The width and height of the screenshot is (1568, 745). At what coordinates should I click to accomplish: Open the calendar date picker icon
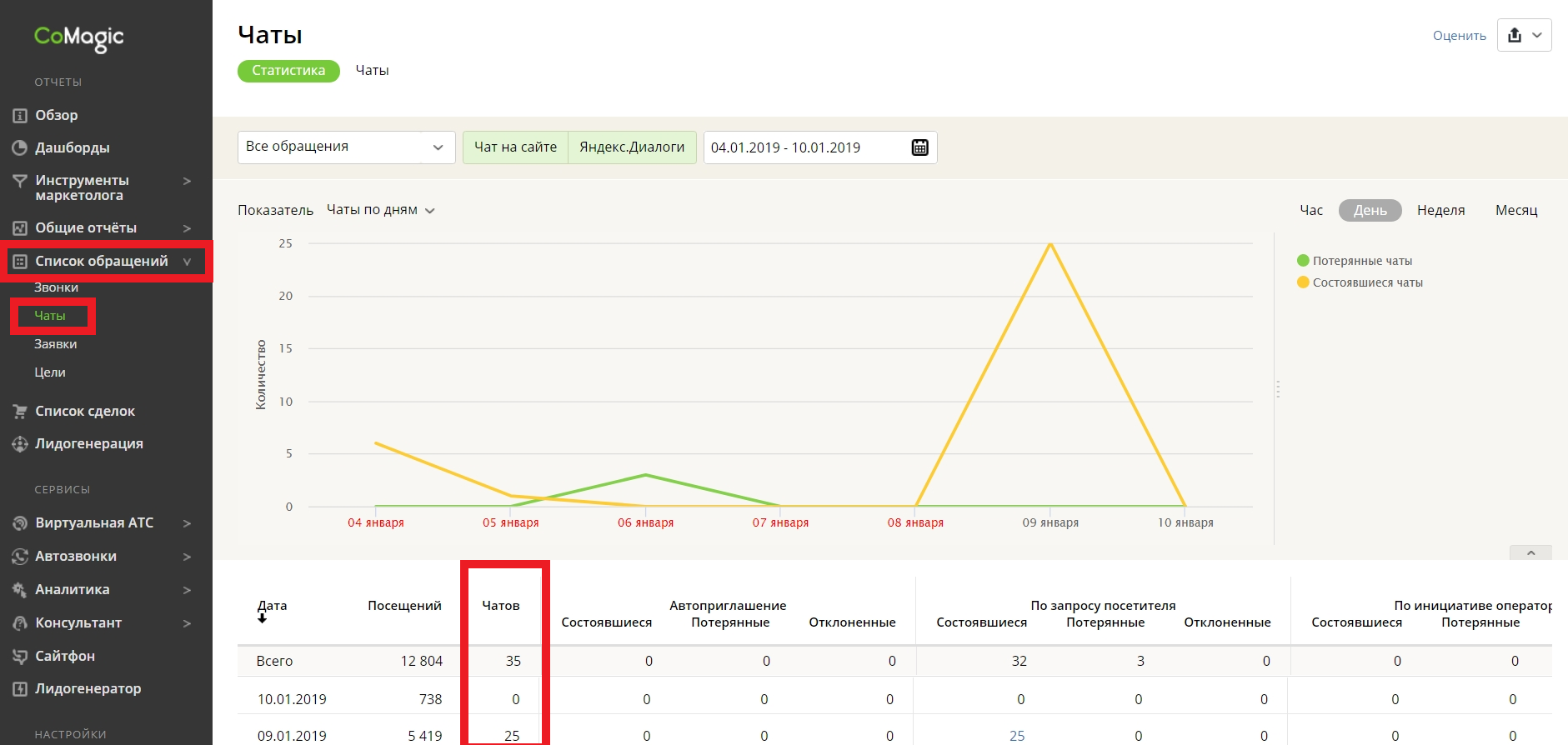click(x=919, y=147)
